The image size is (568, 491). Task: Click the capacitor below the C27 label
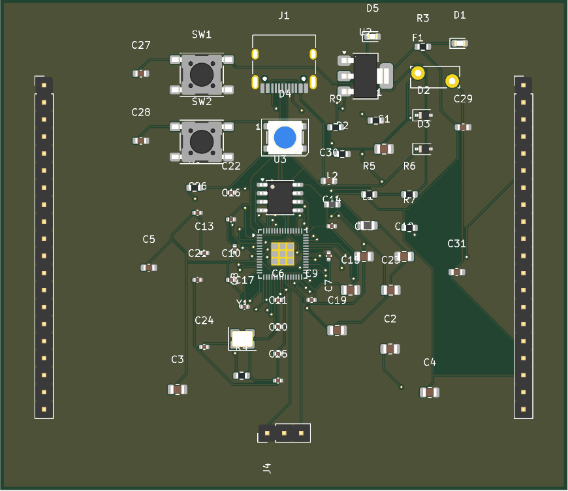(141, 74)
